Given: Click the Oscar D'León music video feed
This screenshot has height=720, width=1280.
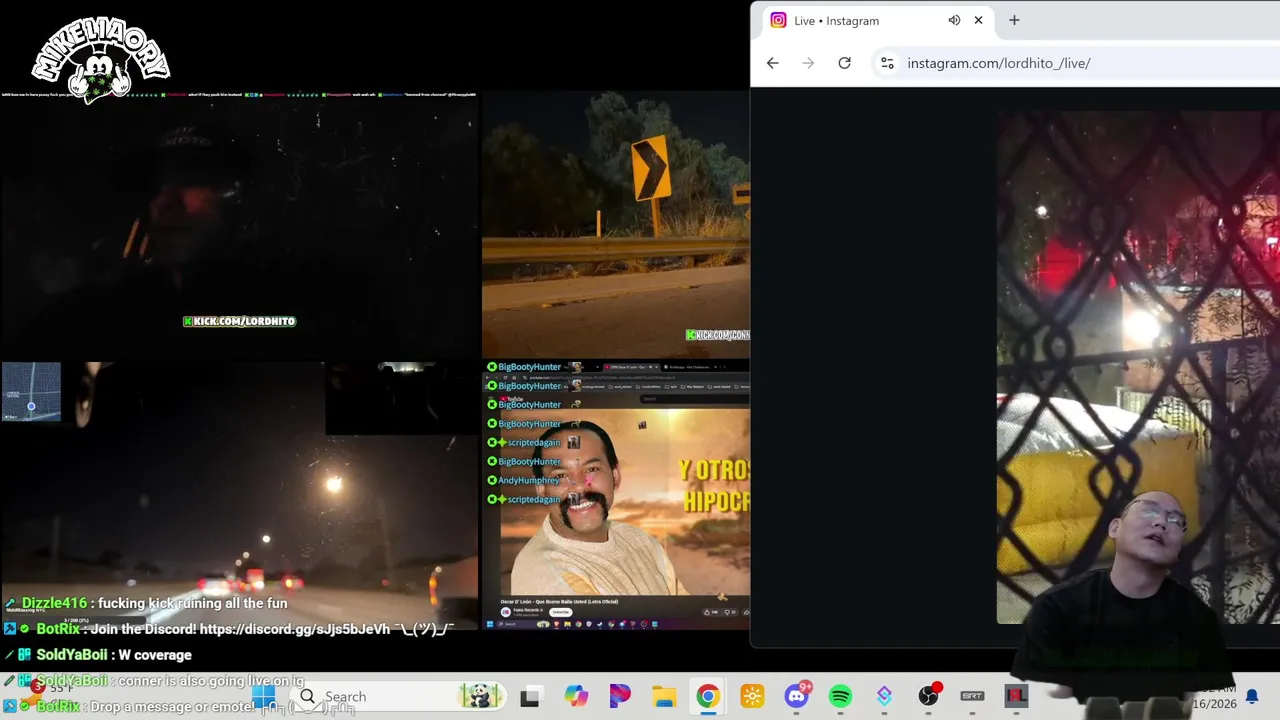Looking at the screenshot, I should 617,495.
